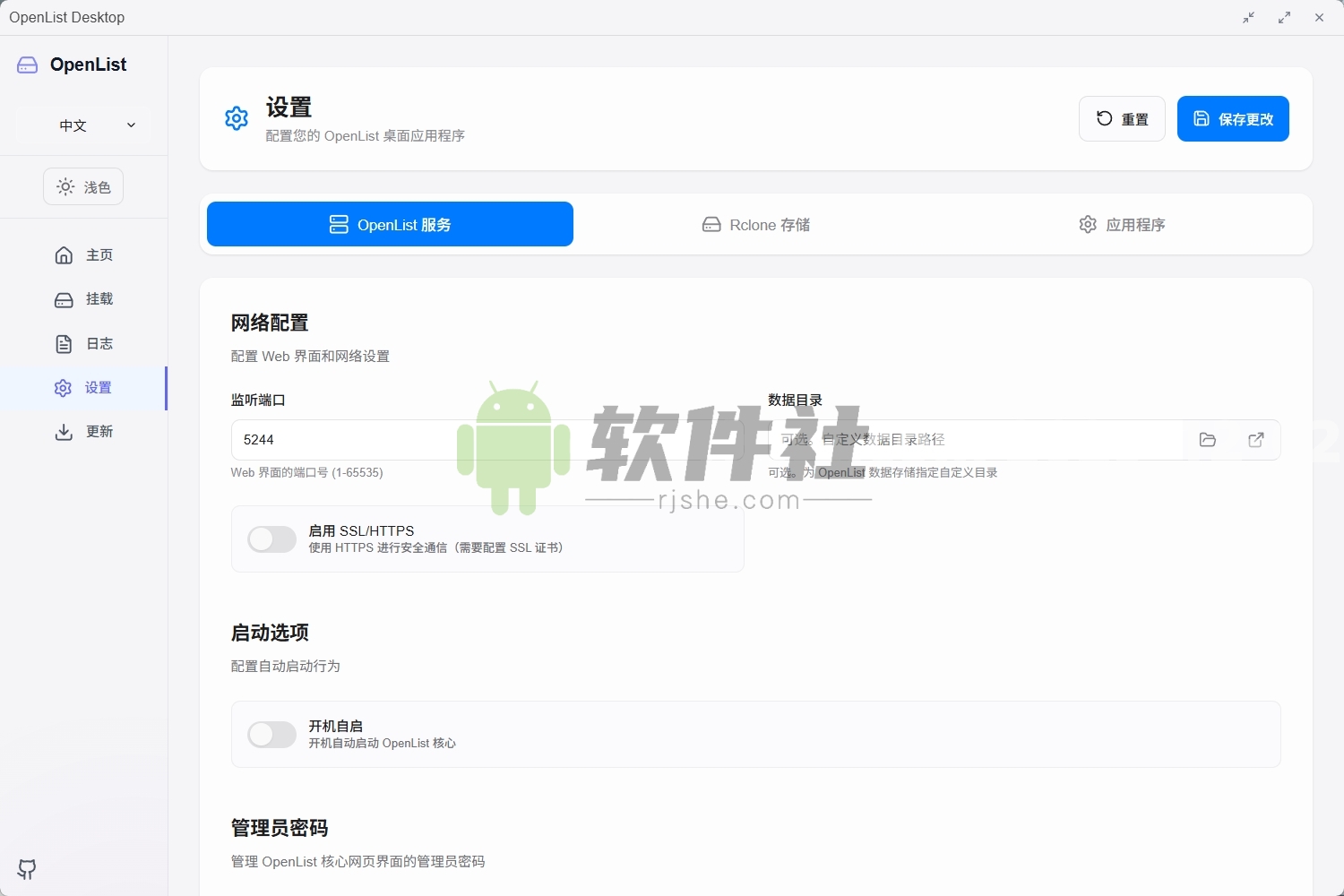Switch to the Rclone 存储 tab
The height and width of the screenshot is (896, 1344).
coord(755,224)
